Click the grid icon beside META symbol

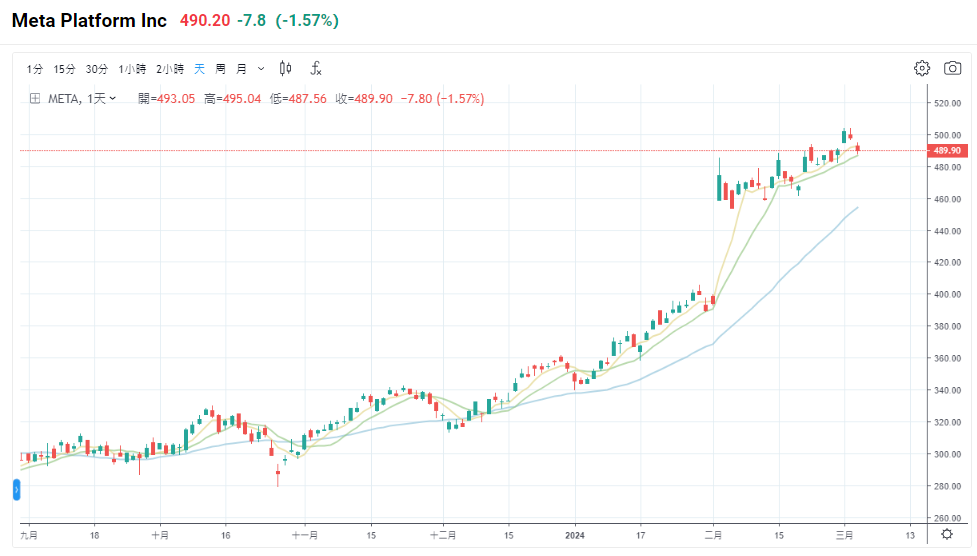tap(36, 98)
